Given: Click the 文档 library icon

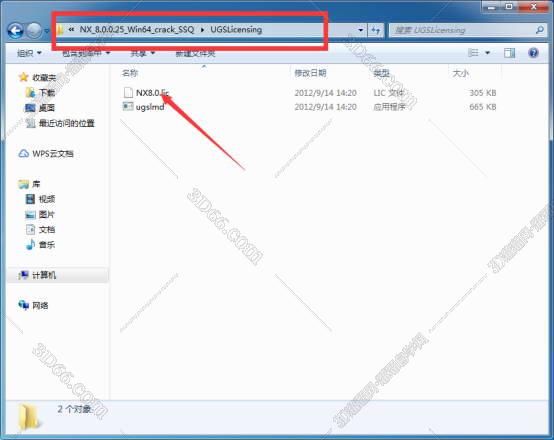Looking at the screenshot, I should pos(30,229).
